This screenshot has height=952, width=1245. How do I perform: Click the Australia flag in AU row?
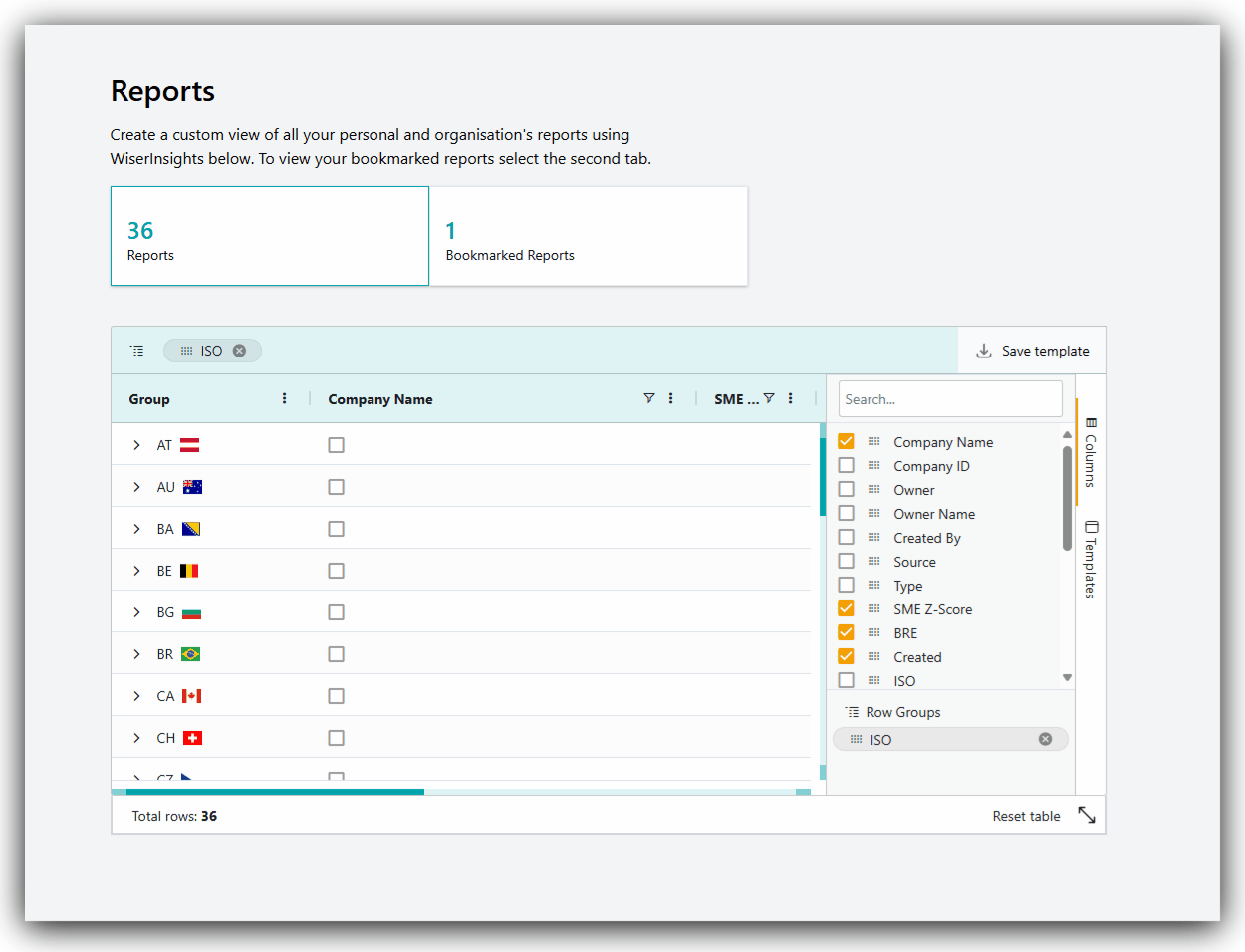coord(192,487)
